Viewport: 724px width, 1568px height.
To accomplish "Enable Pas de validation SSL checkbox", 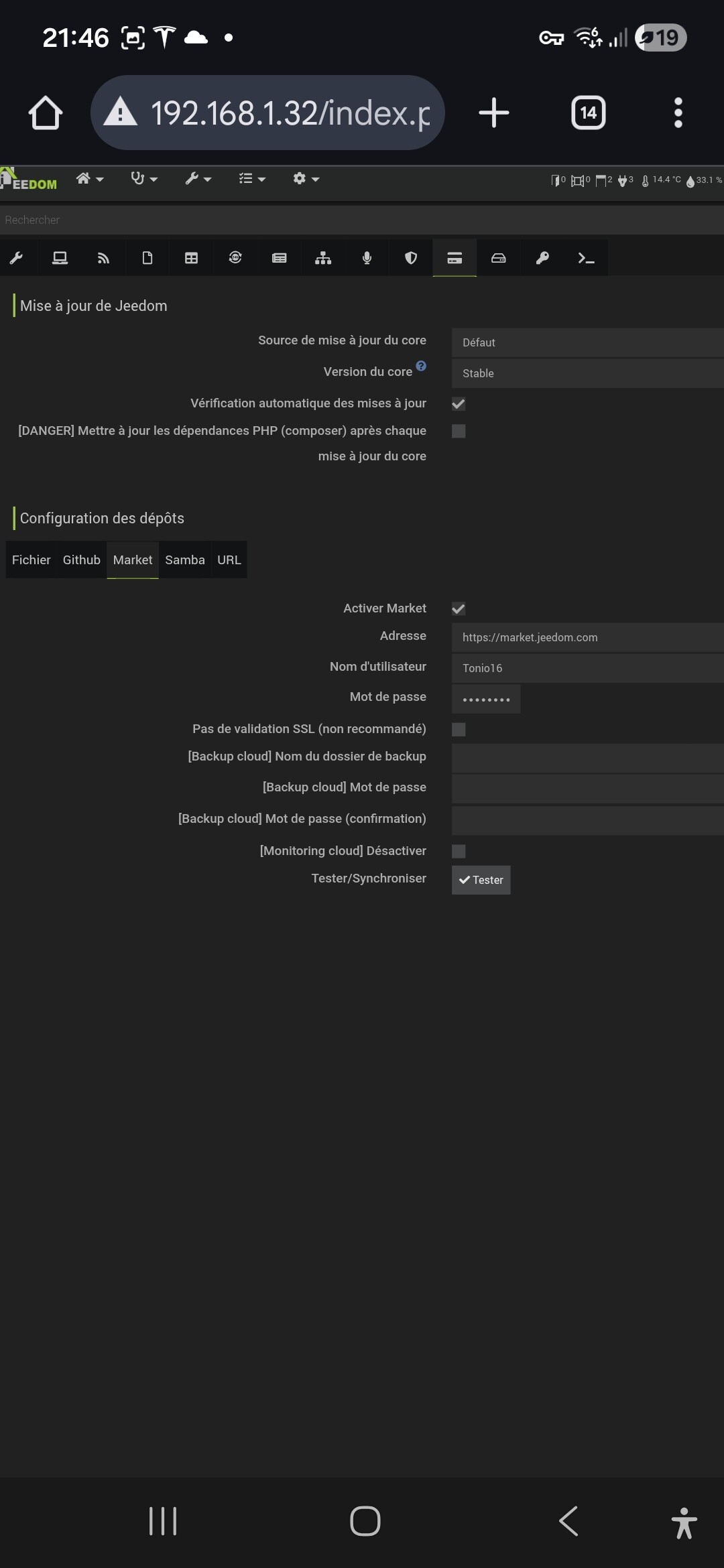I will (459, 730).
